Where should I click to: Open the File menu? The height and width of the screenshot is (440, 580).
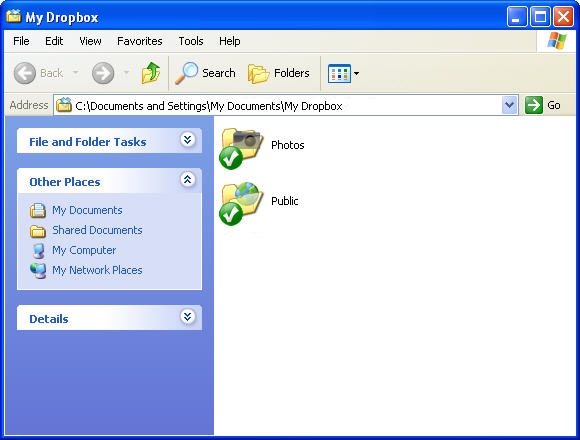[x=21, y=41]
